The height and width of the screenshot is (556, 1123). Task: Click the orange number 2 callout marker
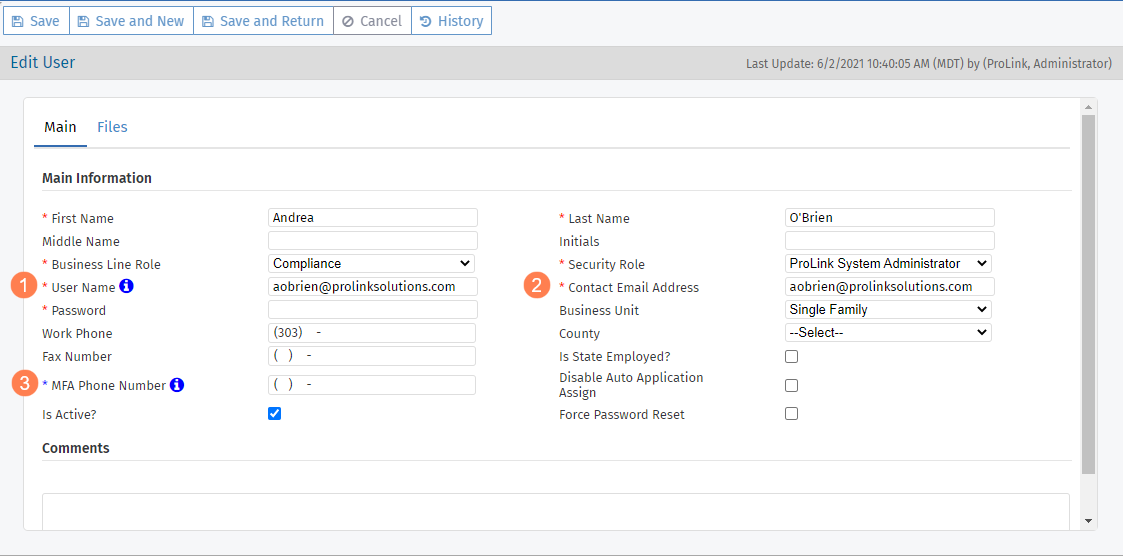point(538,286)
